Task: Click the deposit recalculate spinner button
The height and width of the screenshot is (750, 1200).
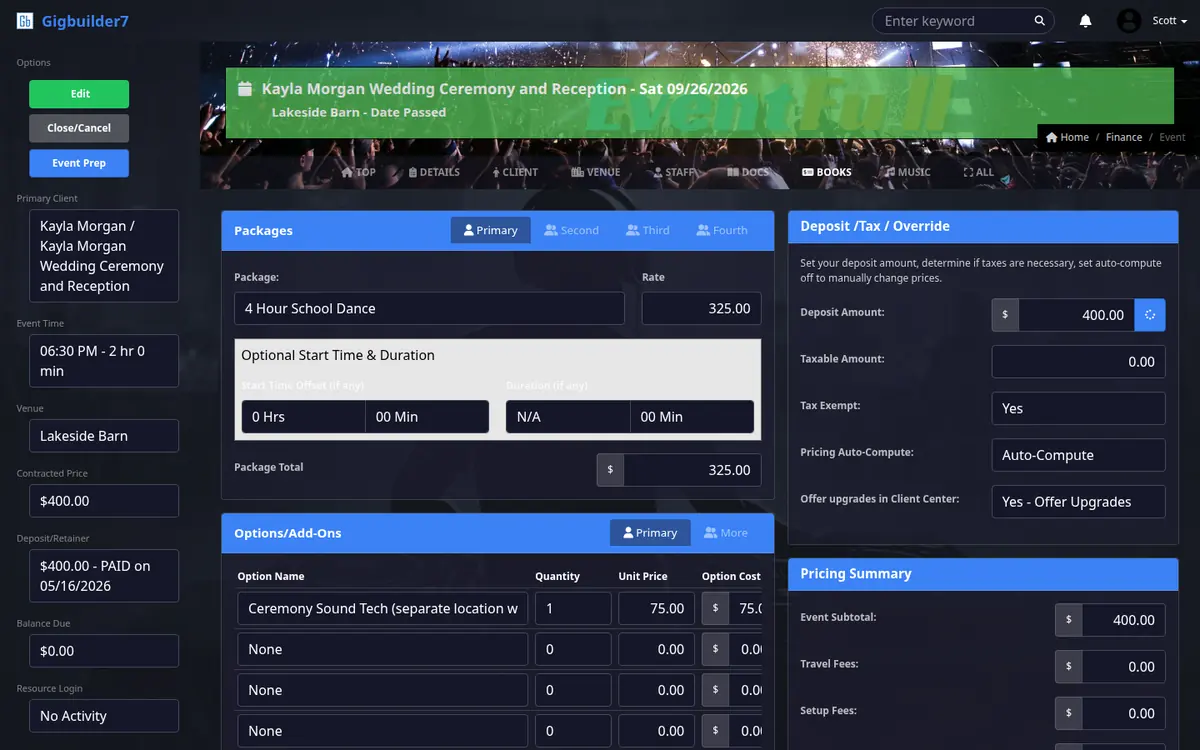Action: click(x=1150, y=315)
